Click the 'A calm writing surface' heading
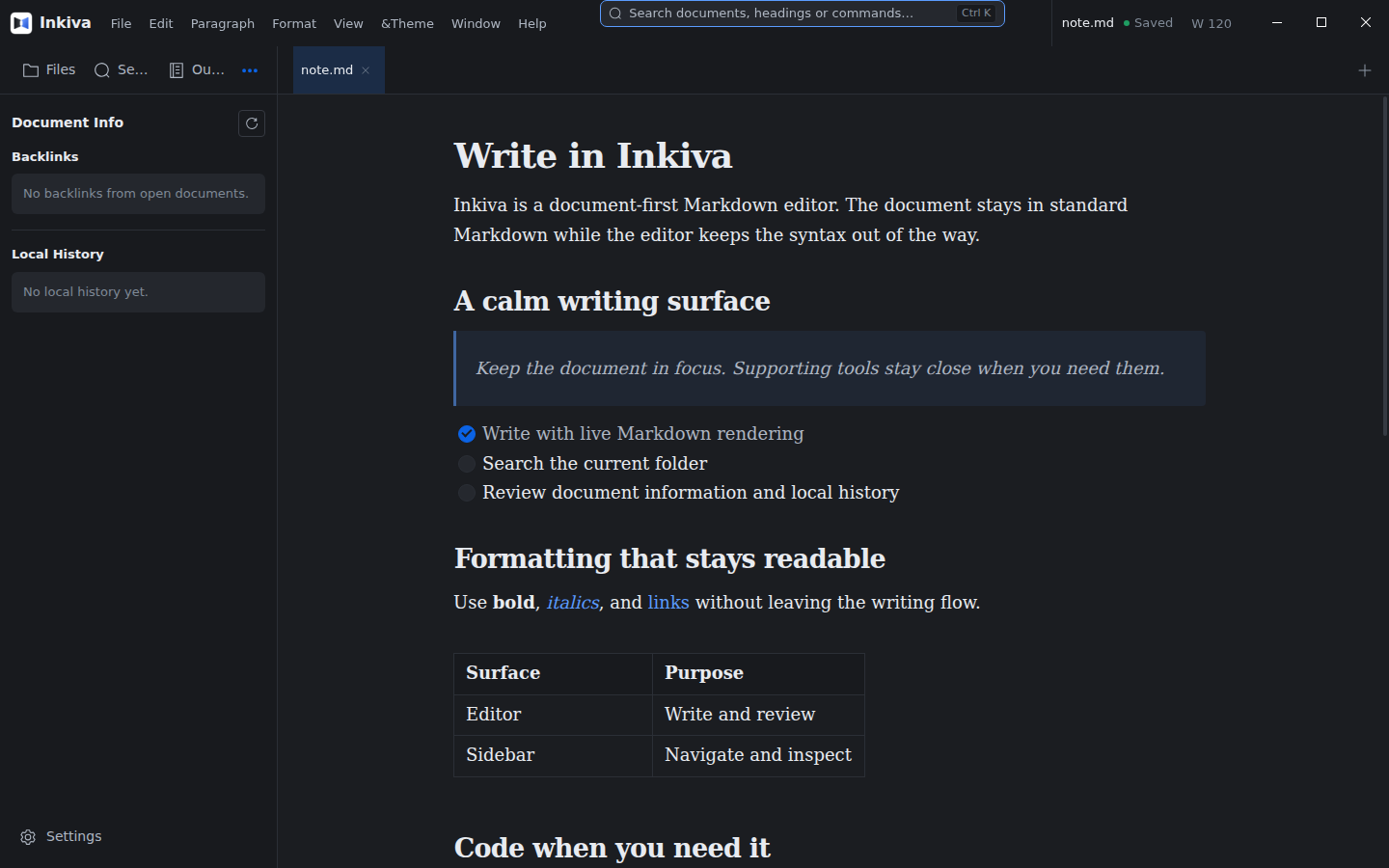 point(613,301)
